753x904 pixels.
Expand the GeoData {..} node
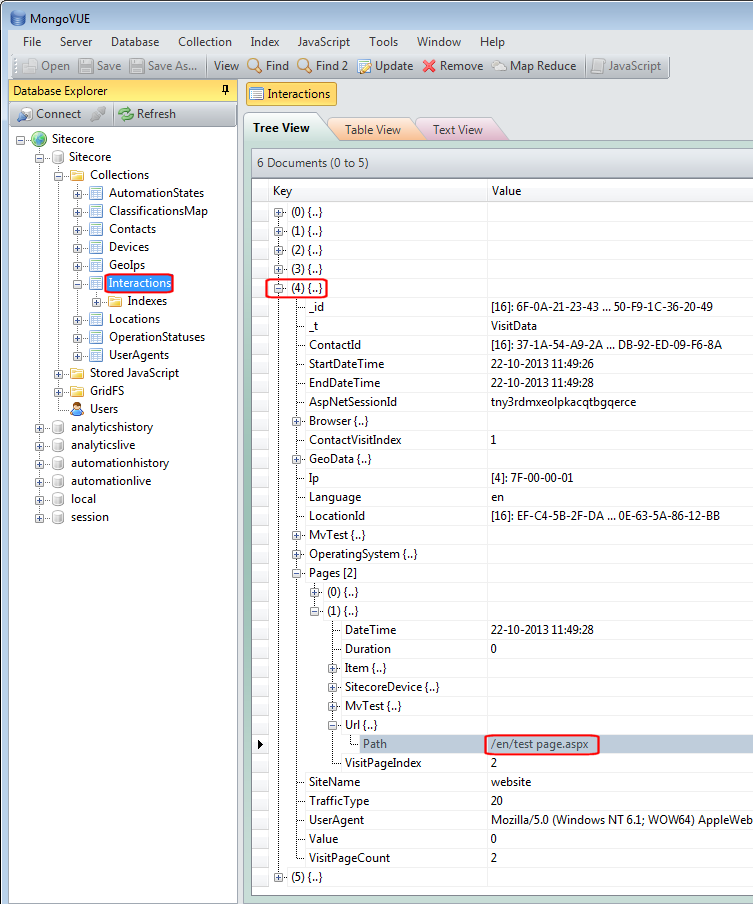[296, 459]
